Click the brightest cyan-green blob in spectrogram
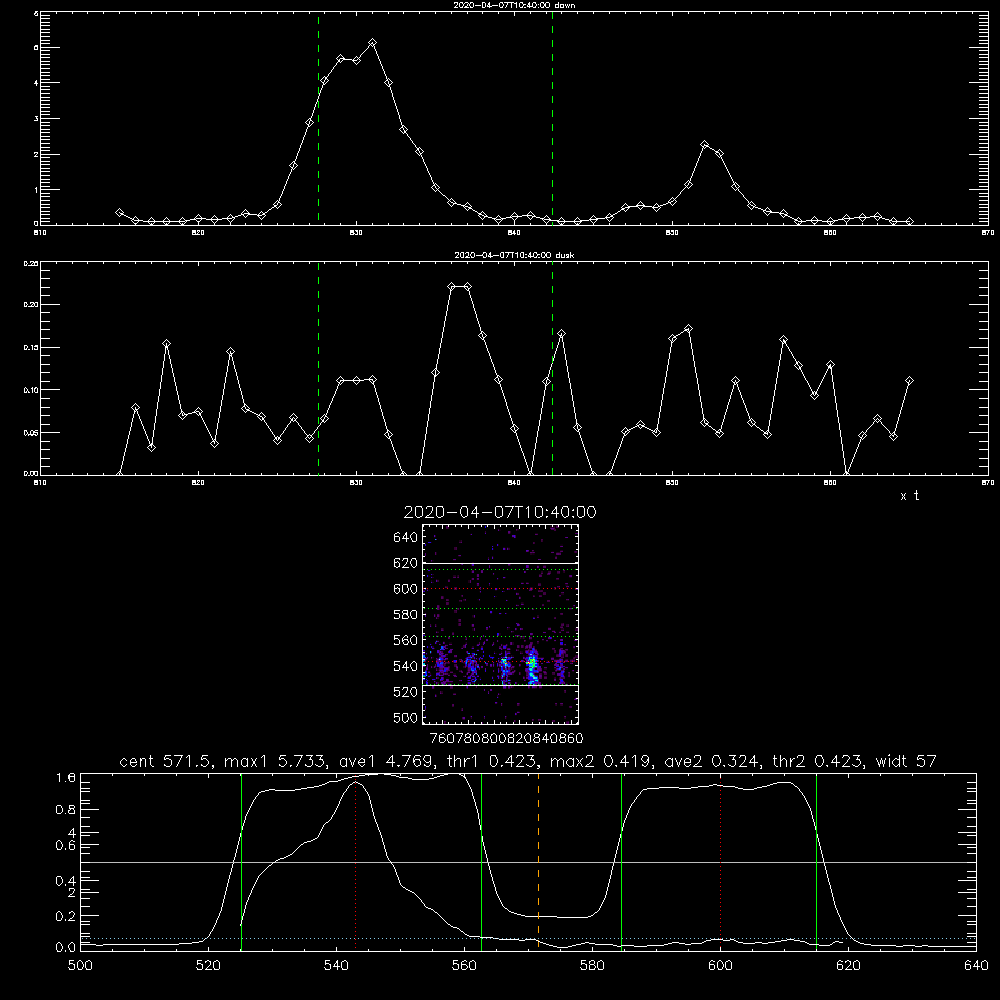1000x1000 pixels. 531,668
